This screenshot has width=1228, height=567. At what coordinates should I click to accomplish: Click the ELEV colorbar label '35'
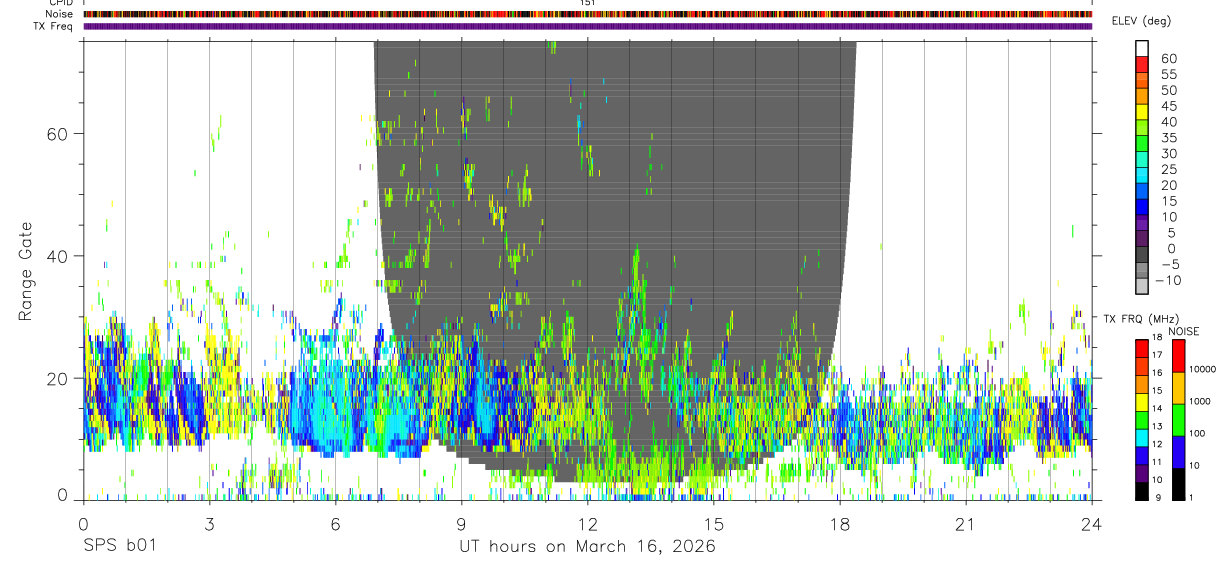pyautogui.click(x=1168, y=138)
